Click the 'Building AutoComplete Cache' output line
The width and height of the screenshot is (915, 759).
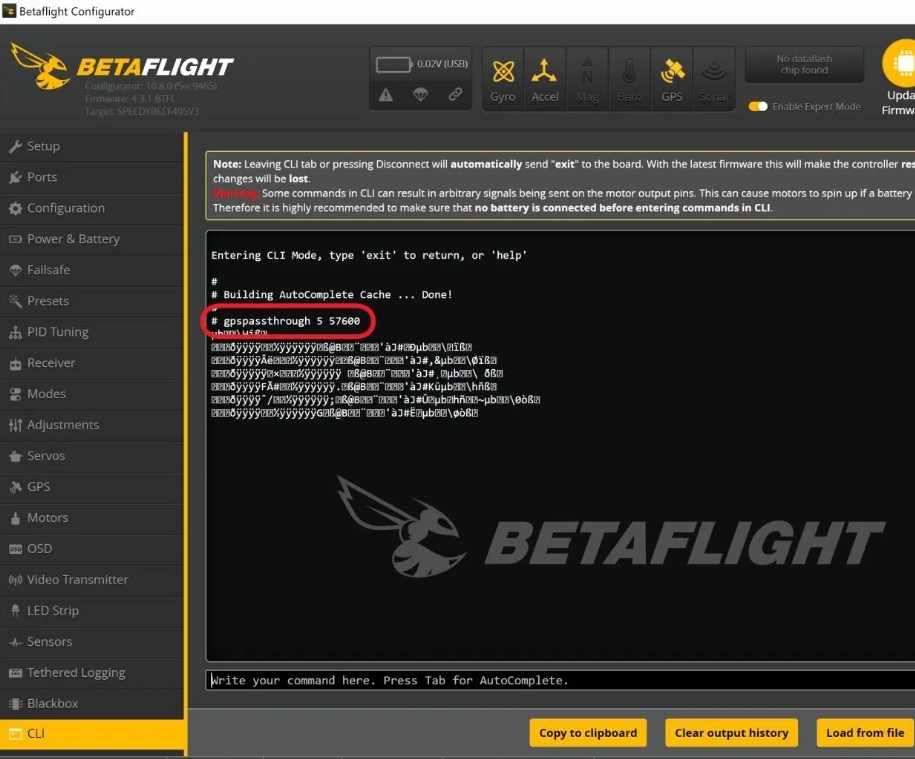tap(331, 295)
